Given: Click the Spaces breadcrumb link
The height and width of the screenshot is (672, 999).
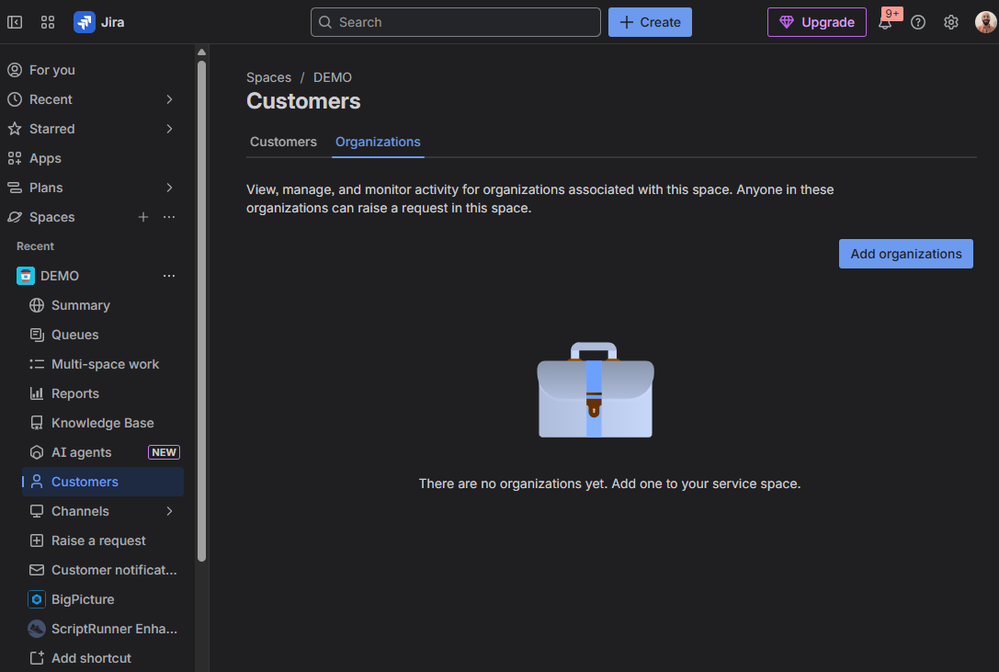Looking at the screenshot, I should click(x=268, y=77).
